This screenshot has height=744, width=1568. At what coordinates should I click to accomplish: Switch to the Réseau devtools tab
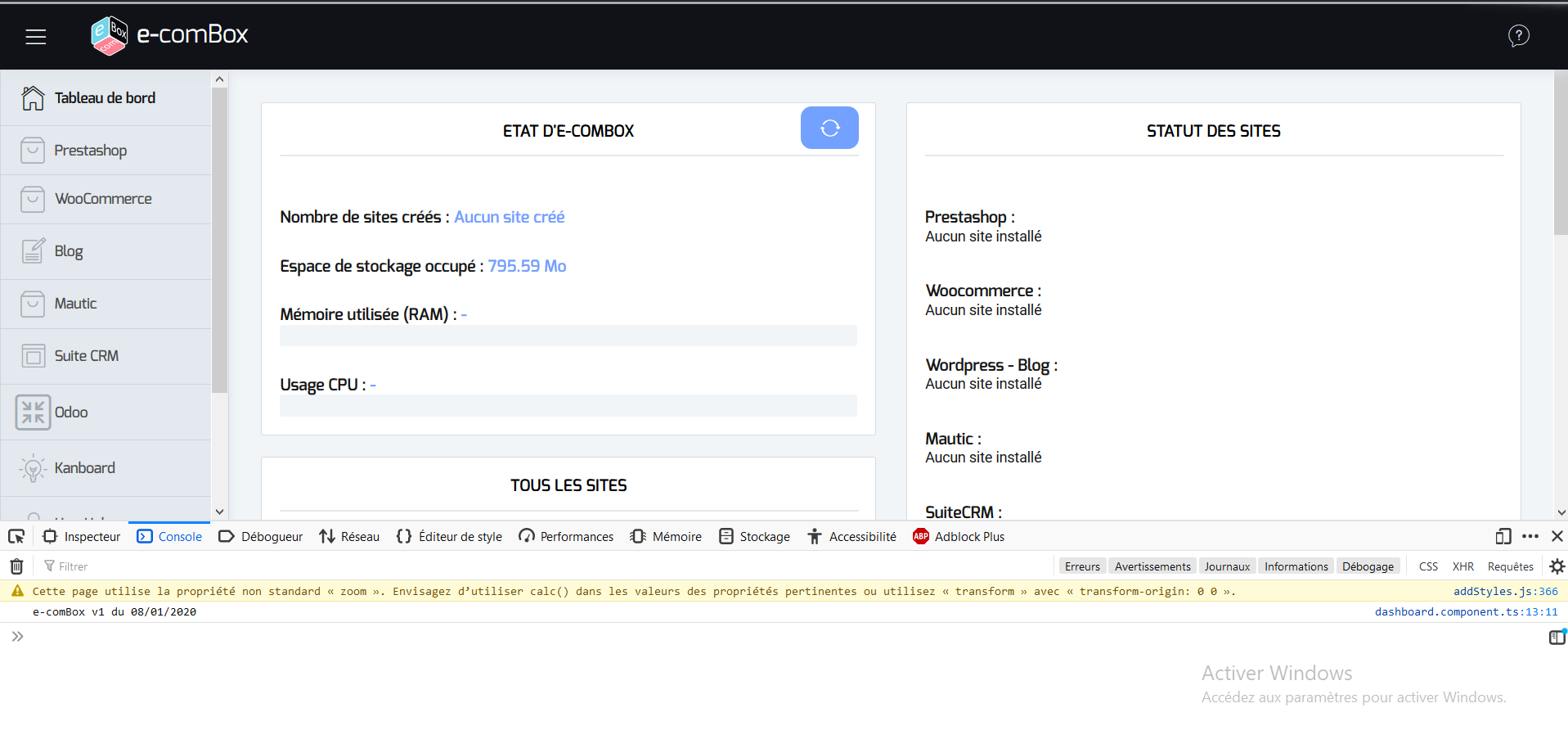coord(350,536)
